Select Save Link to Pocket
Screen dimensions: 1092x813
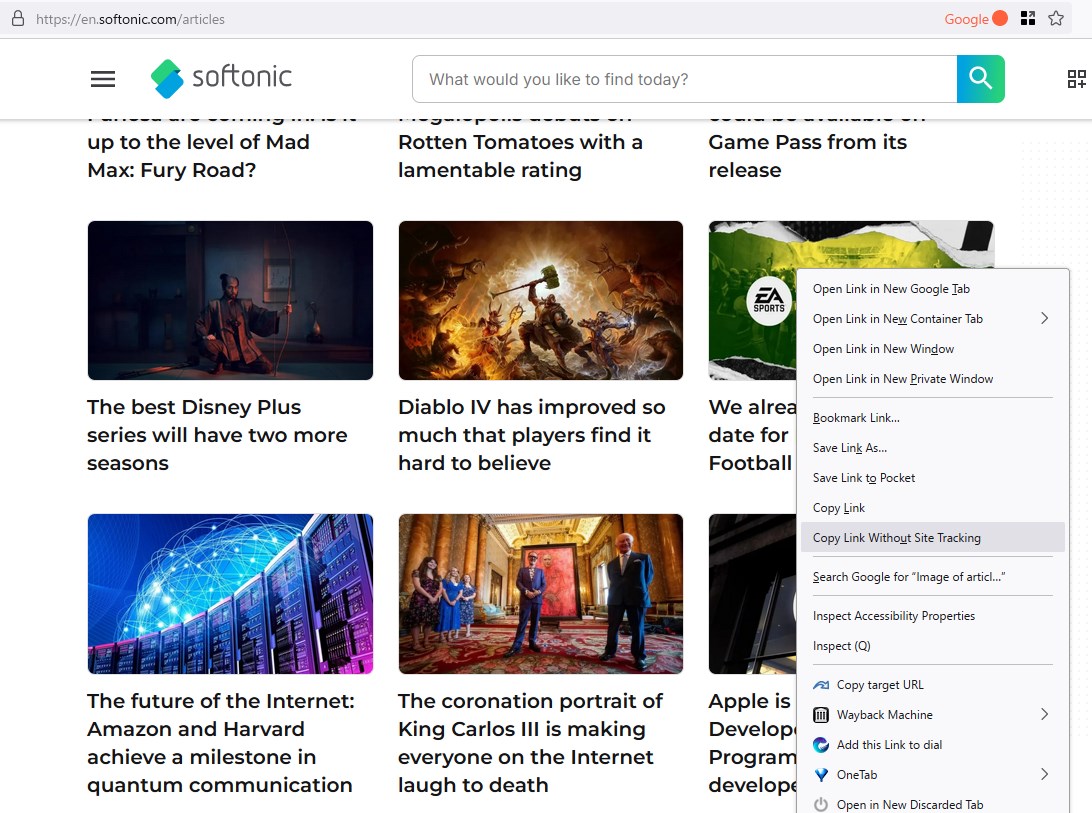point(864,478)
